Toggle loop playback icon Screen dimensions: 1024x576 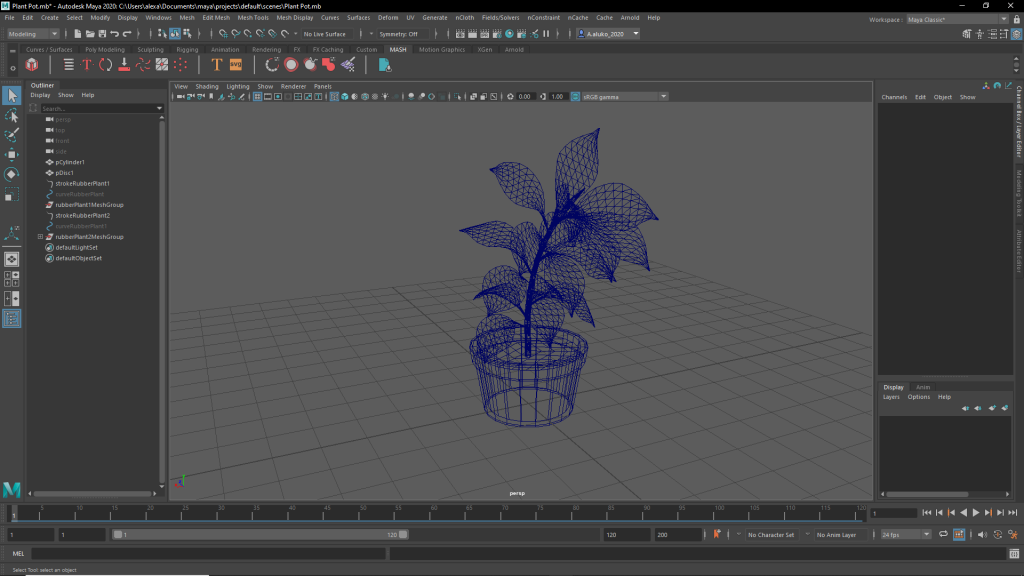943,535
